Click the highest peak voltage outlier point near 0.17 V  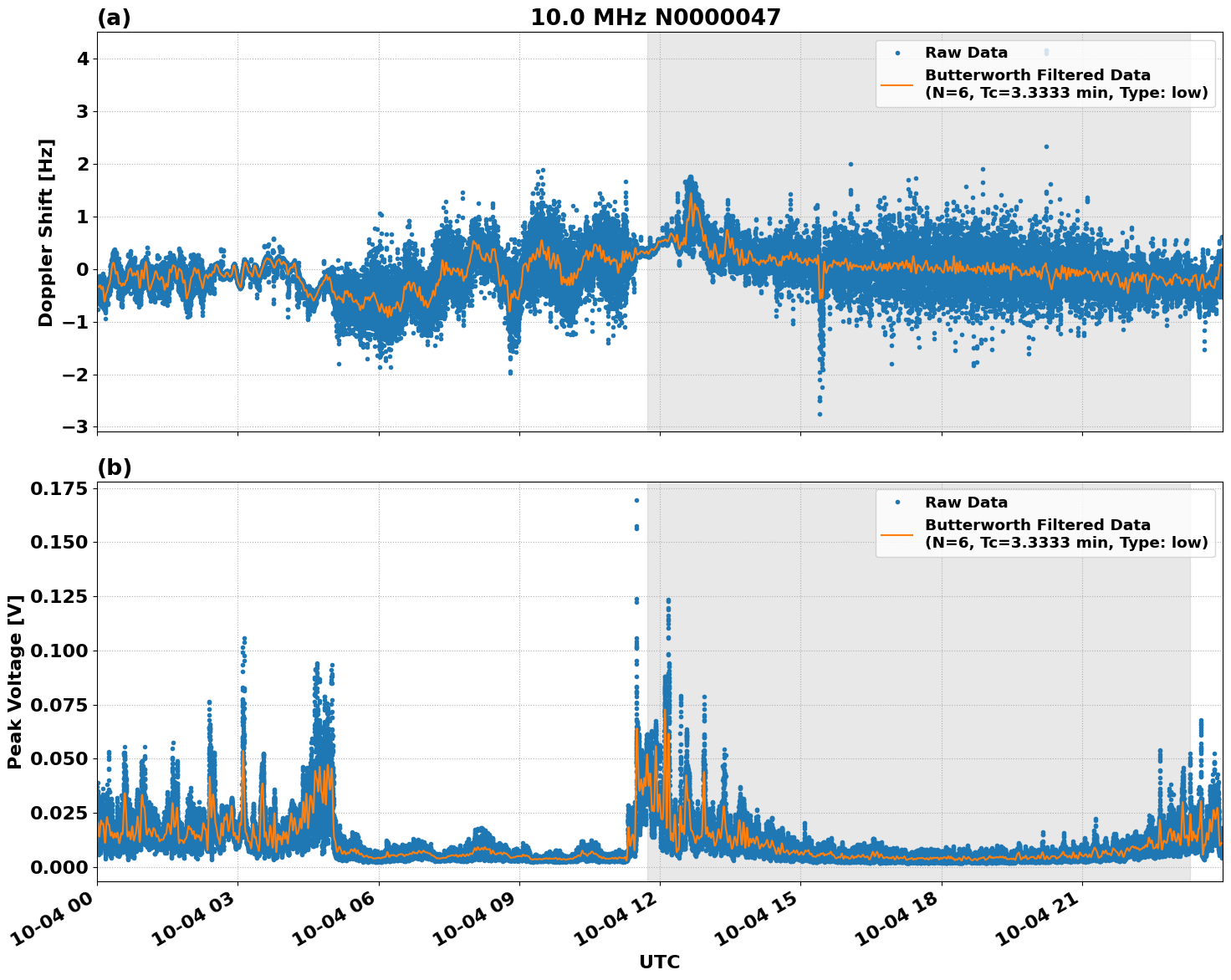click(636, 500)
